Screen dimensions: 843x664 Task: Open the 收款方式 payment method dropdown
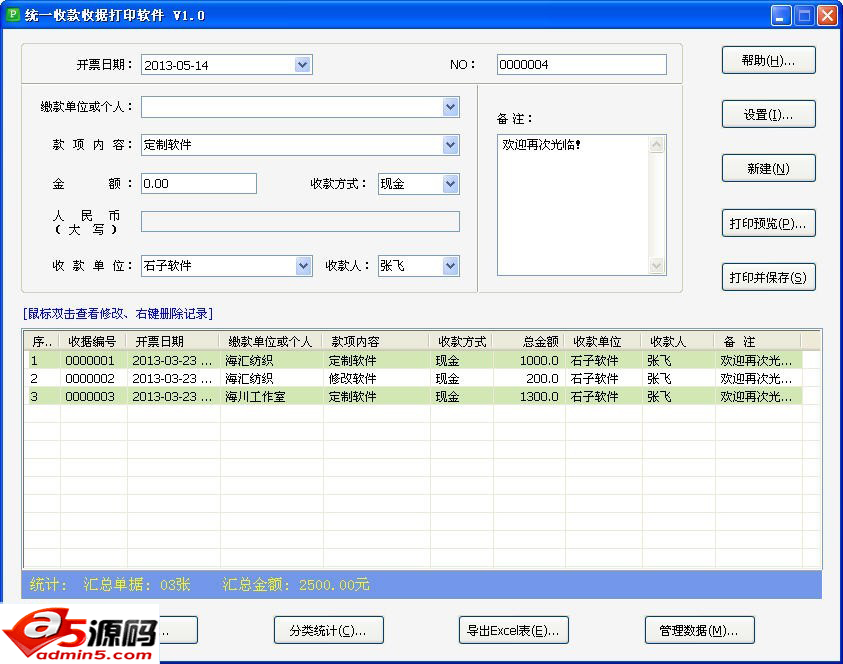pyautogui.click(x=449, y=184)
